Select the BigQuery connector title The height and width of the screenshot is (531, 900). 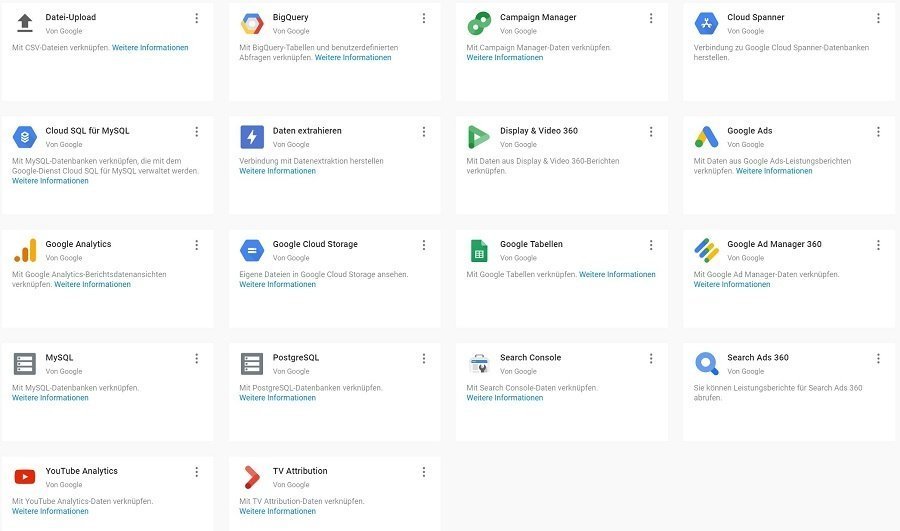click(x=290, y=17)
